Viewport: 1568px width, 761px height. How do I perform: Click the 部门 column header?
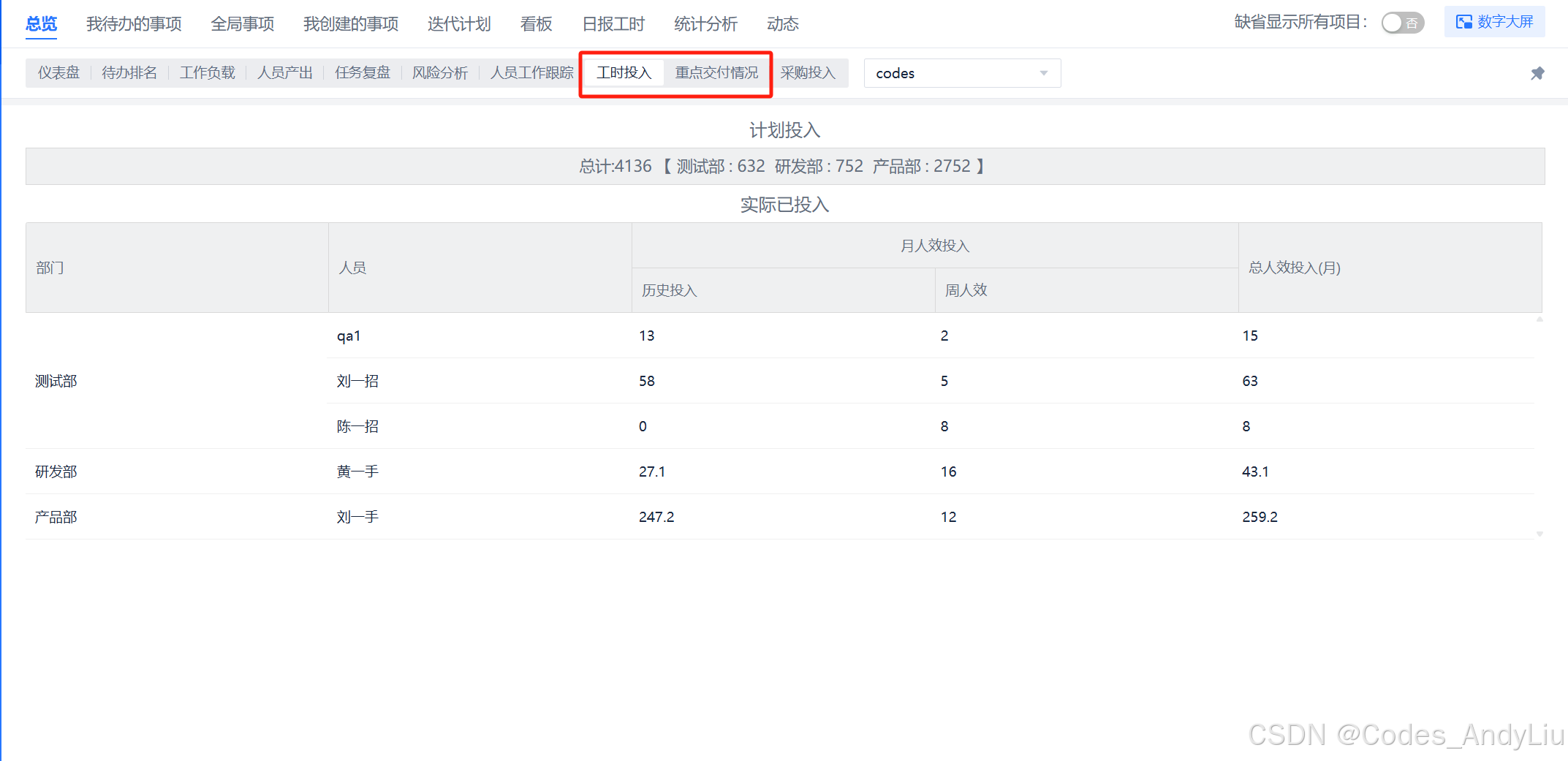pyautogui.click(x=177, y=268)
